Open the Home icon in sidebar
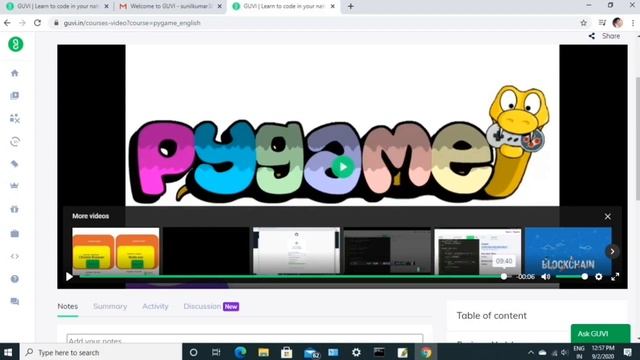The image size is (640, 360). click(x=15, y=73)
